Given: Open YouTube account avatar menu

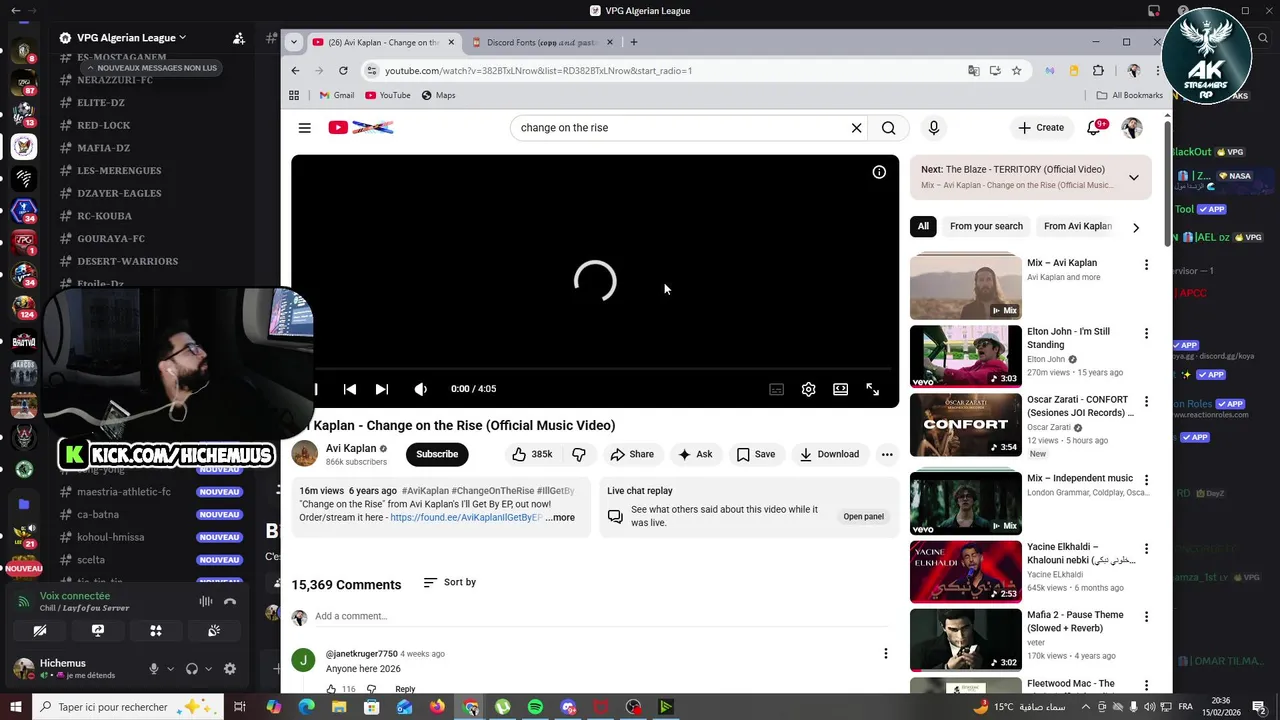Looking at the screenshot, I should pos(1132,128).
